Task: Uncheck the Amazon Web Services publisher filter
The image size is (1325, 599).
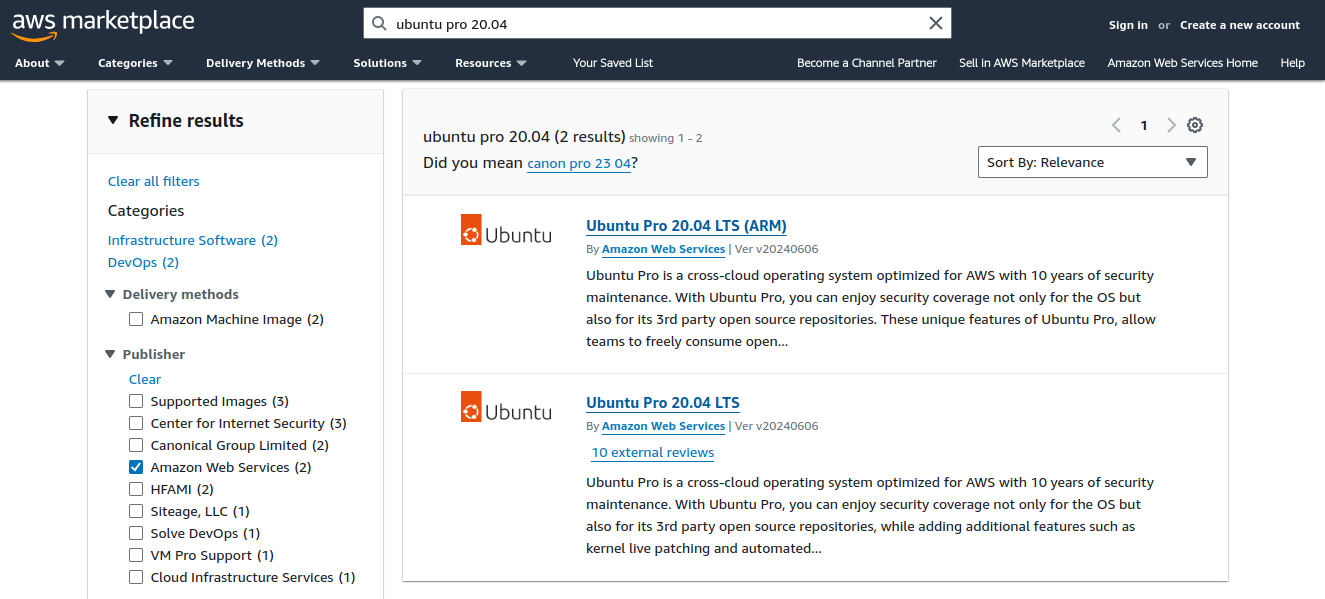Action: tap(136, 466)
